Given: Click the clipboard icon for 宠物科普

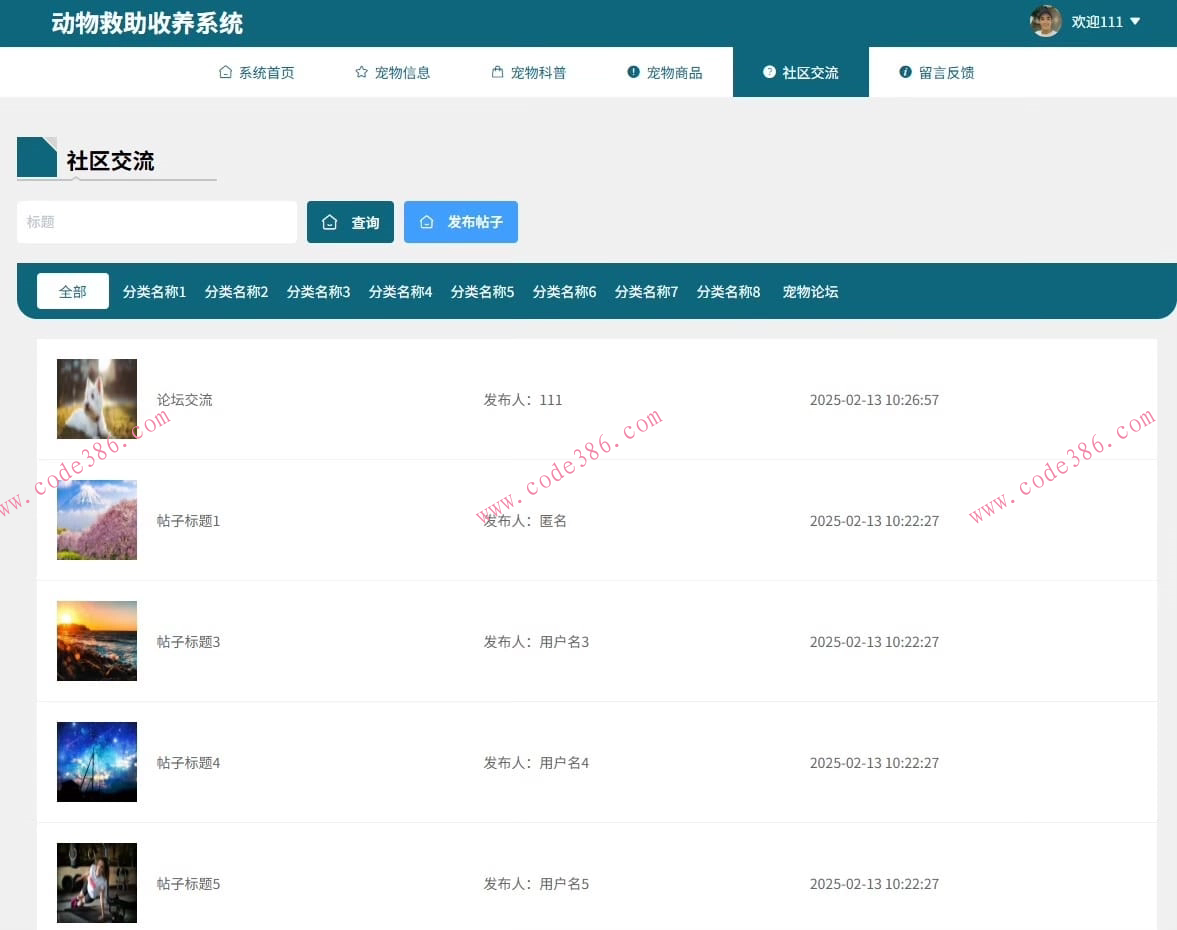Looking at the screenshot, I should [x=497, y=71].
